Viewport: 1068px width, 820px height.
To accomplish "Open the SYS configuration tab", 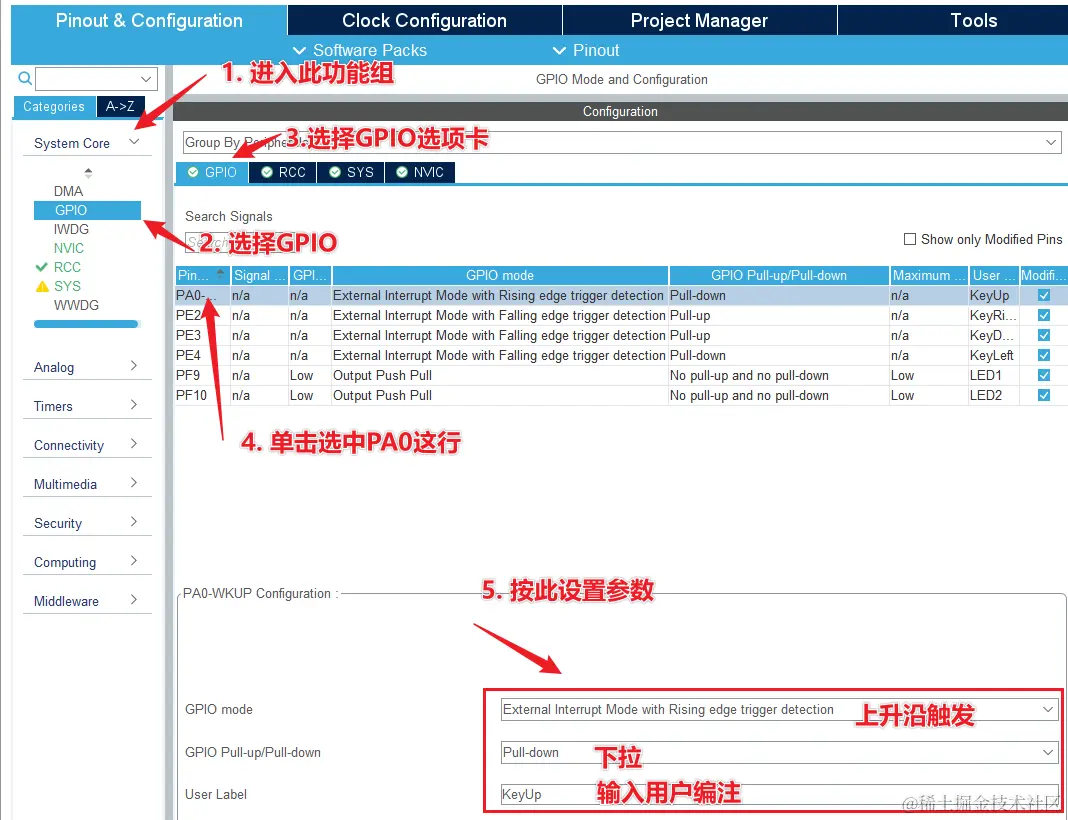I will point(351,172).
